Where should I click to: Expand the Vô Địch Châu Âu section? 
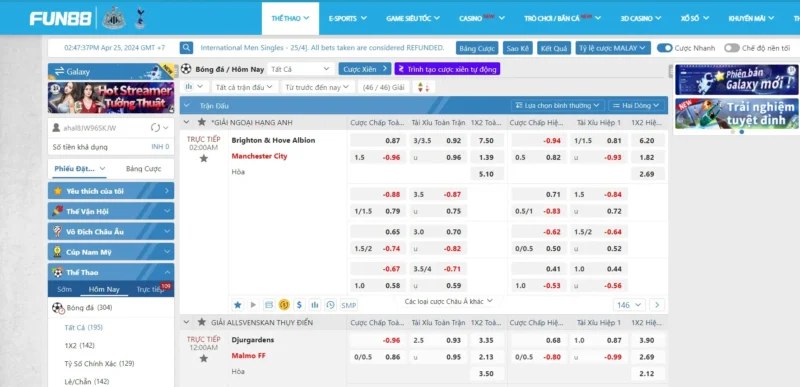click(111, 231)
